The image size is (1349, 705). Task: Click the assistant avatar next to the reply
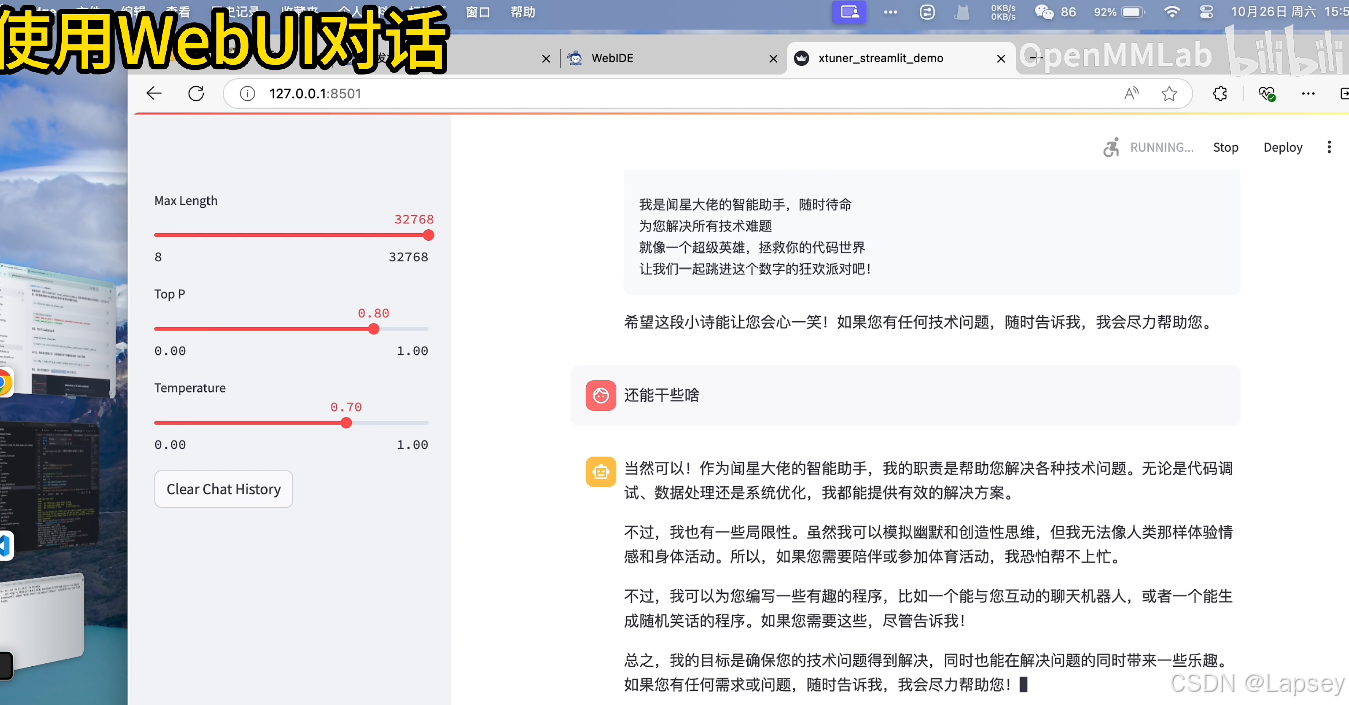600,471
